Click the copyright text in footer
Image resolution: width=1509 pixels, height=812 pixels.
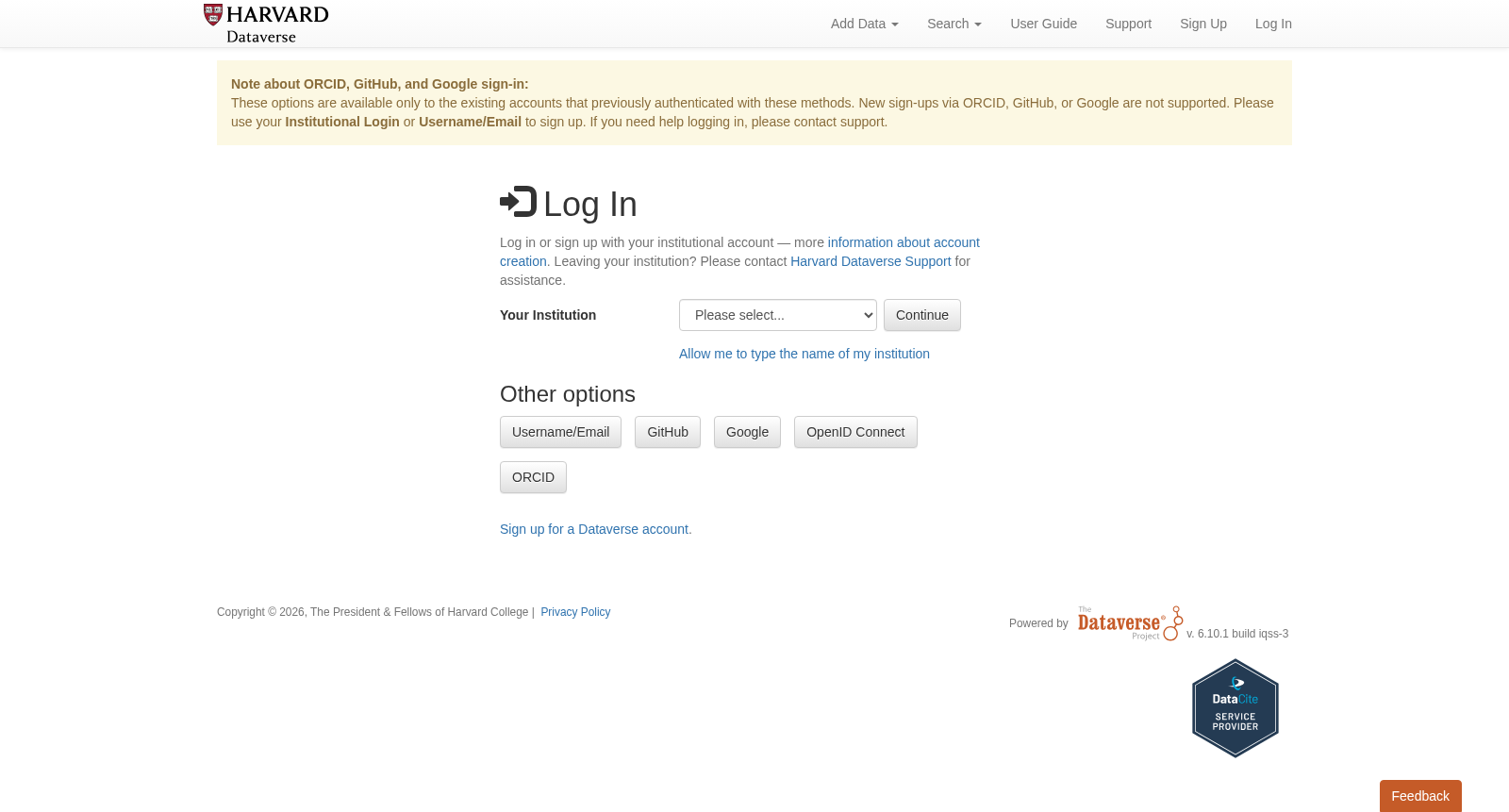[373, 612]
